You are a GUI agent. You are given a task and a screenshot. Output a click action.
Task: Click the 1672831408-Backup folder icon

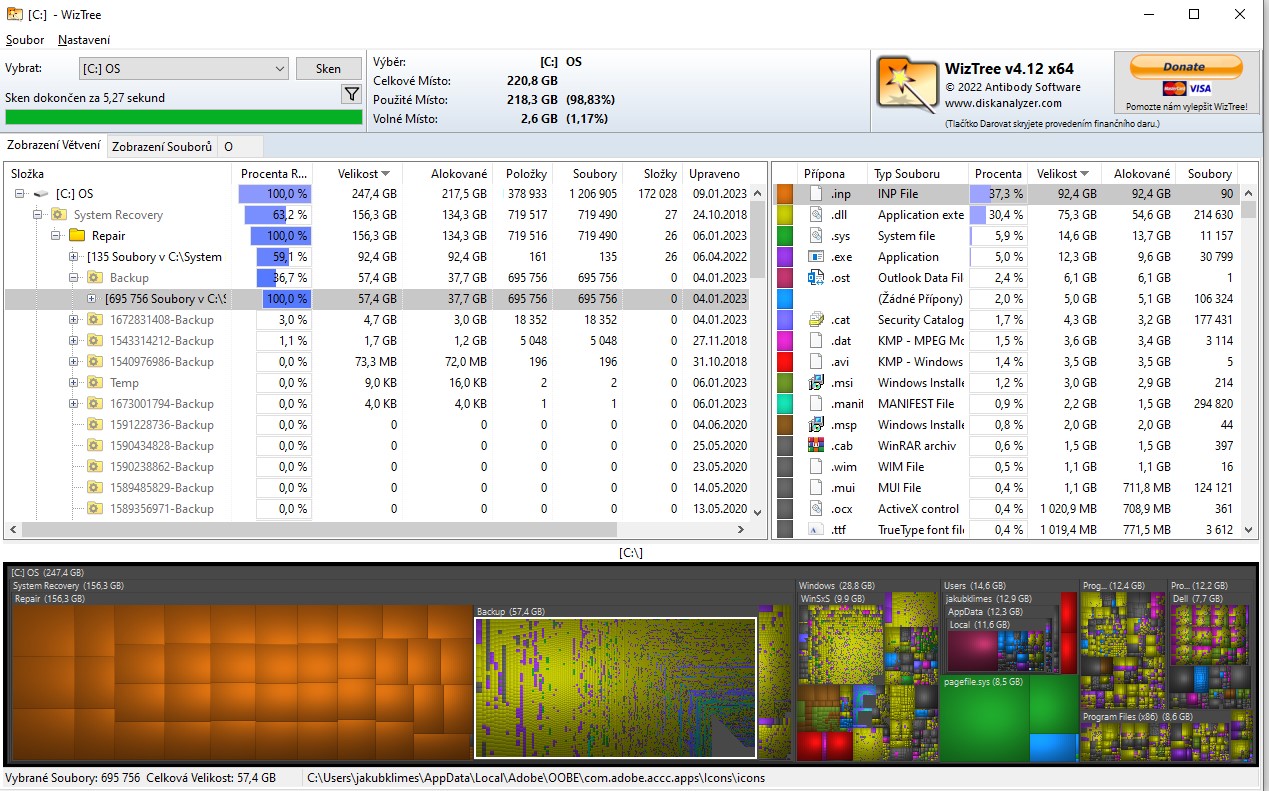[95, 320]
